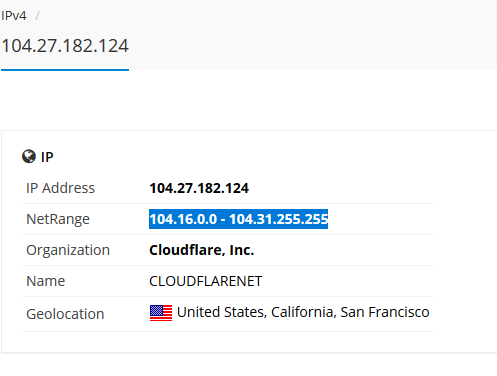Select the CLOUDFLARENET name value
The image size is (497, 376).
click(x=206, y=281)
